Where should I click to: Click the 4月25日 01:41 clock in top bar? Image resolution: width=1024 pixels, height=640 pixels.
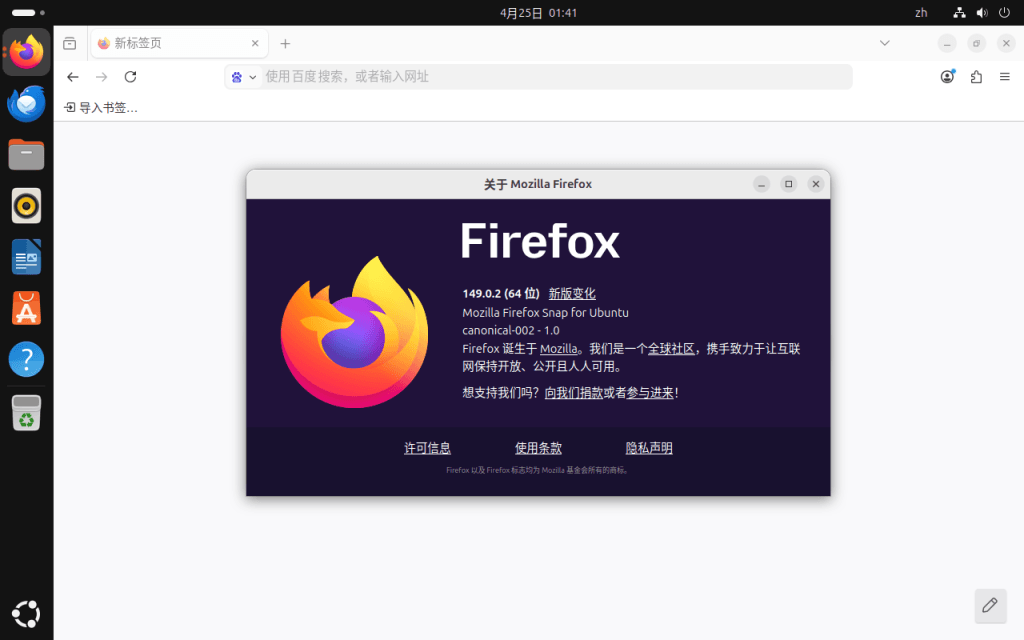[x=538, y=13]
